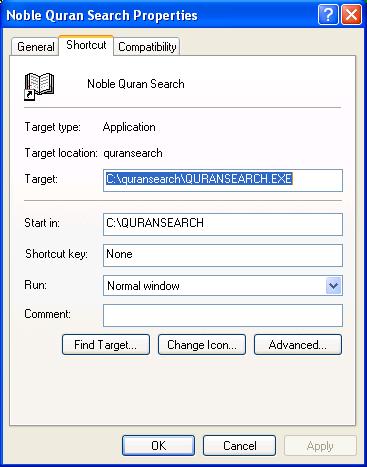The image size is (367, 467).
Task: Click the 'Shortcut key:' label
Action: point(56,254)
